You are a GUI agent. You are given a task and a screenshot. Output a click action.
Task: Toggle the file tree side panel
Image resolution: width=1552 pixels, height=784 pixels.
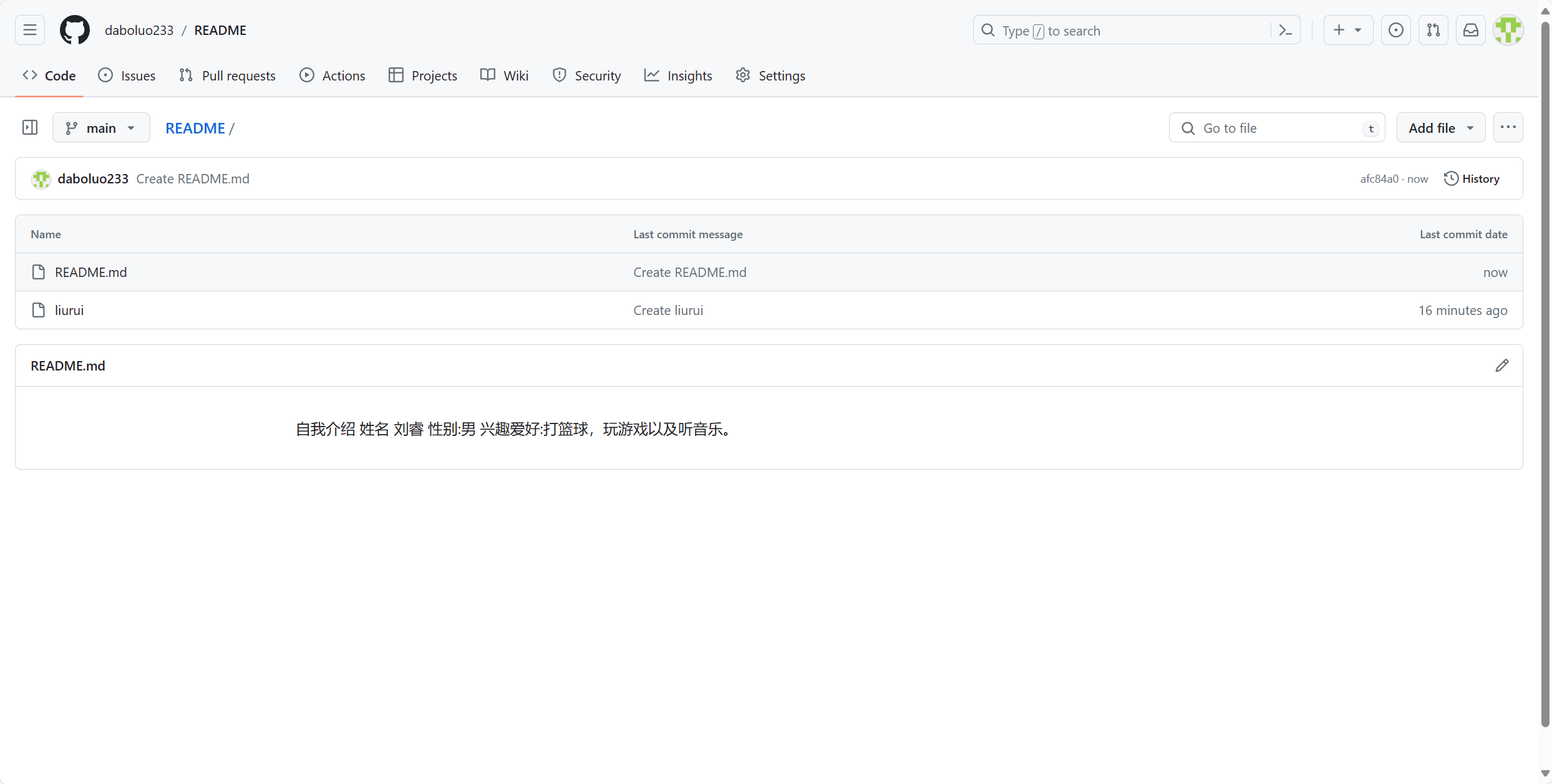[x=30, y=128]
